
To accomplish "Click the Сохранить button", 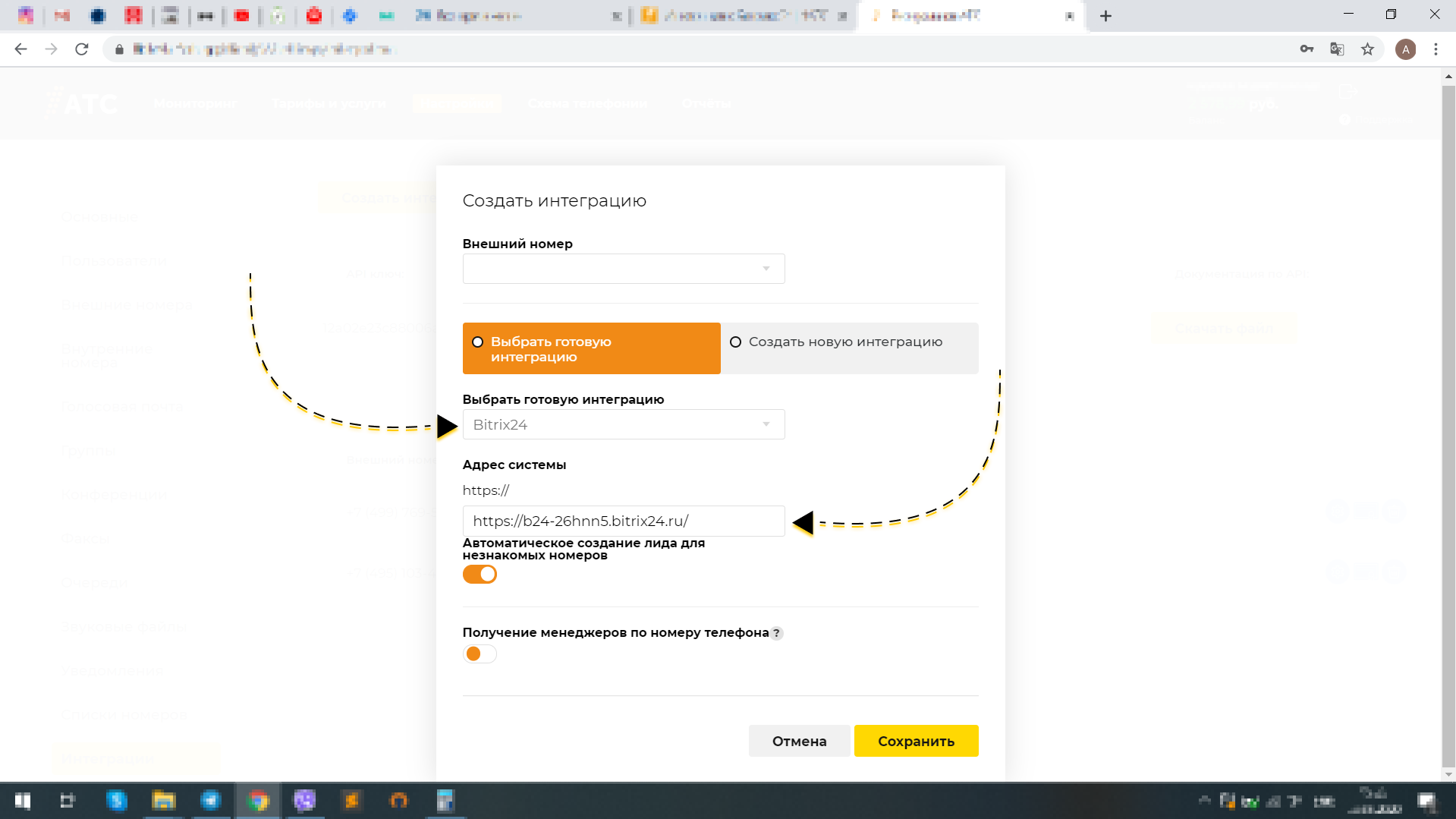I will [x=917, y=741].
